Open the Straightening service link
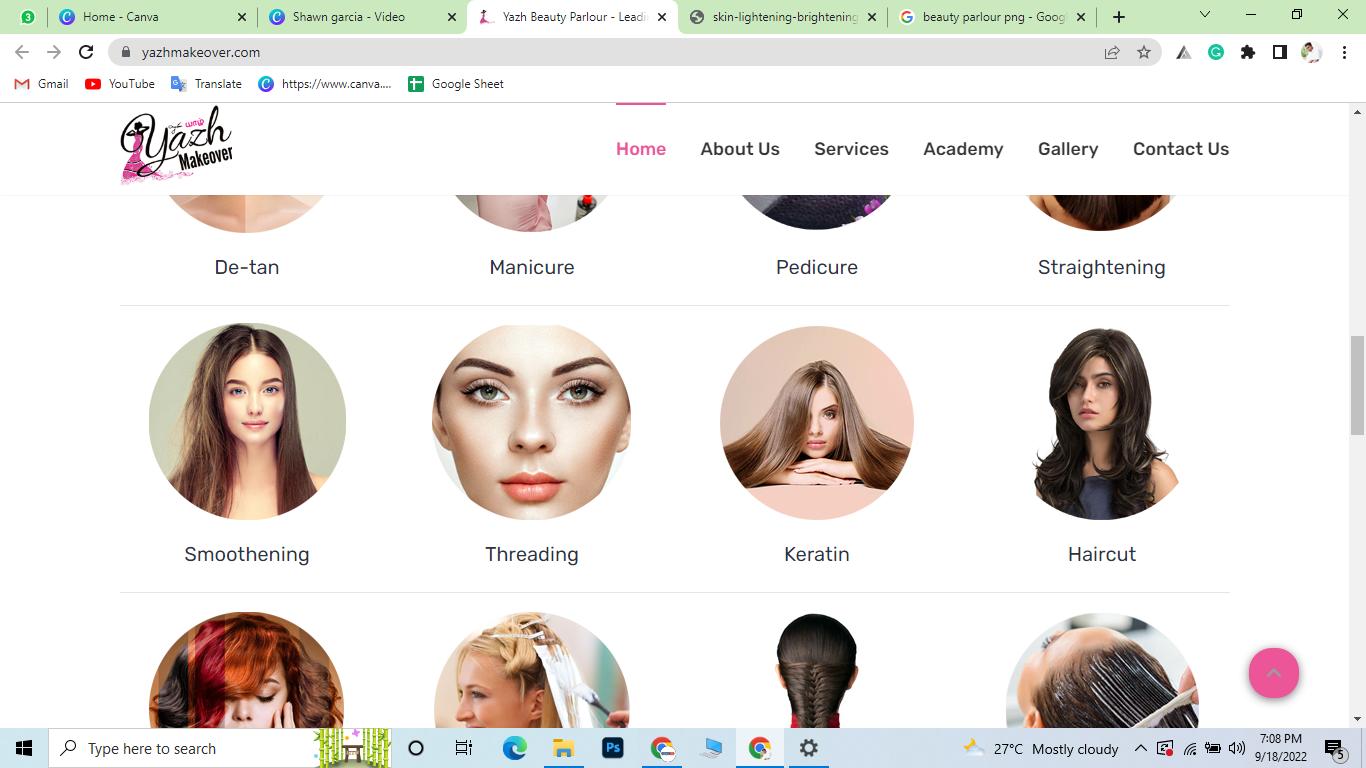This screenshot has height=768, width=1366. [1102, 268]
